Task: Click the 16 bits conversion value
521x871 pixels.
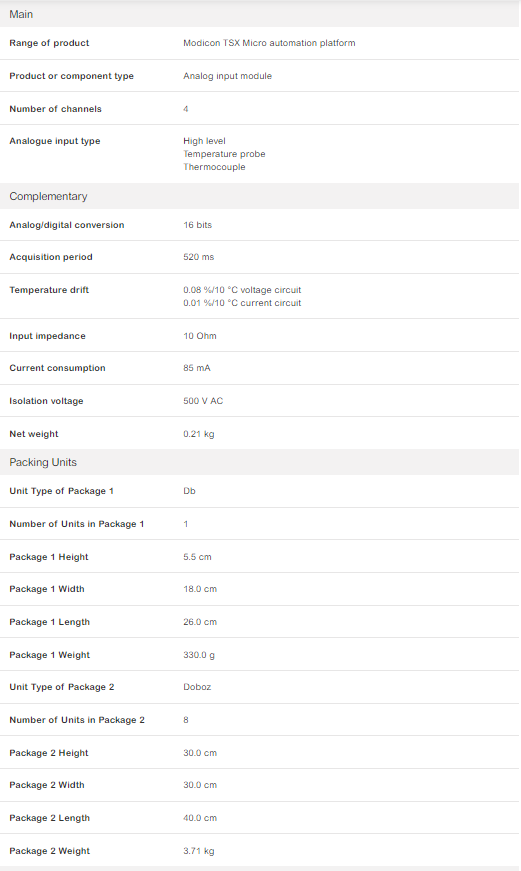Action: point(198,225)
